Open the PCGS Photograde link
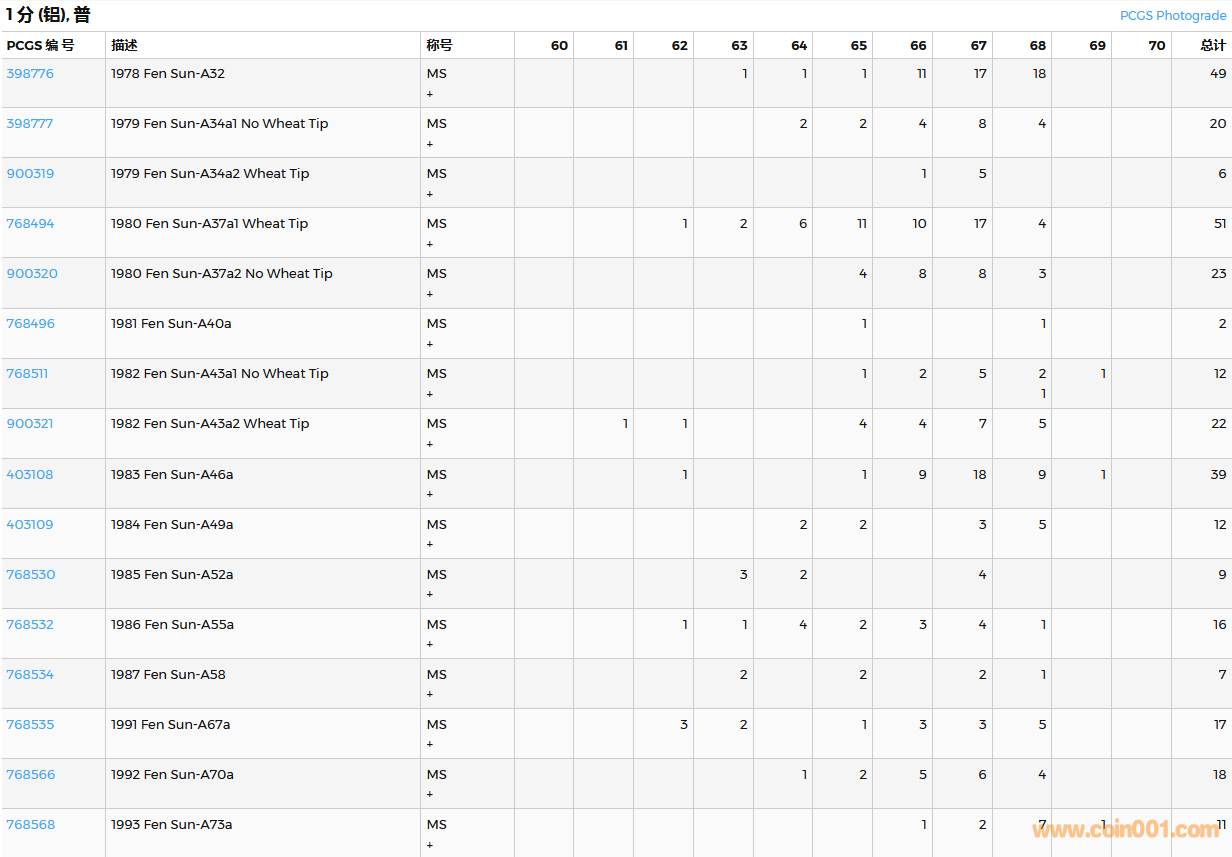This screenshot has width=1232, height=857. (1172, 15)
